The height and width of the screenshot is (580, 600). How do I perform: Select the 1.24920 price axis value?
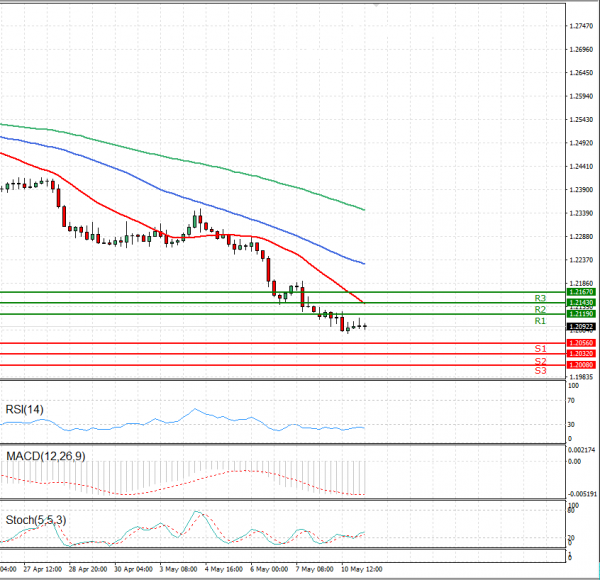pos(581,143)
